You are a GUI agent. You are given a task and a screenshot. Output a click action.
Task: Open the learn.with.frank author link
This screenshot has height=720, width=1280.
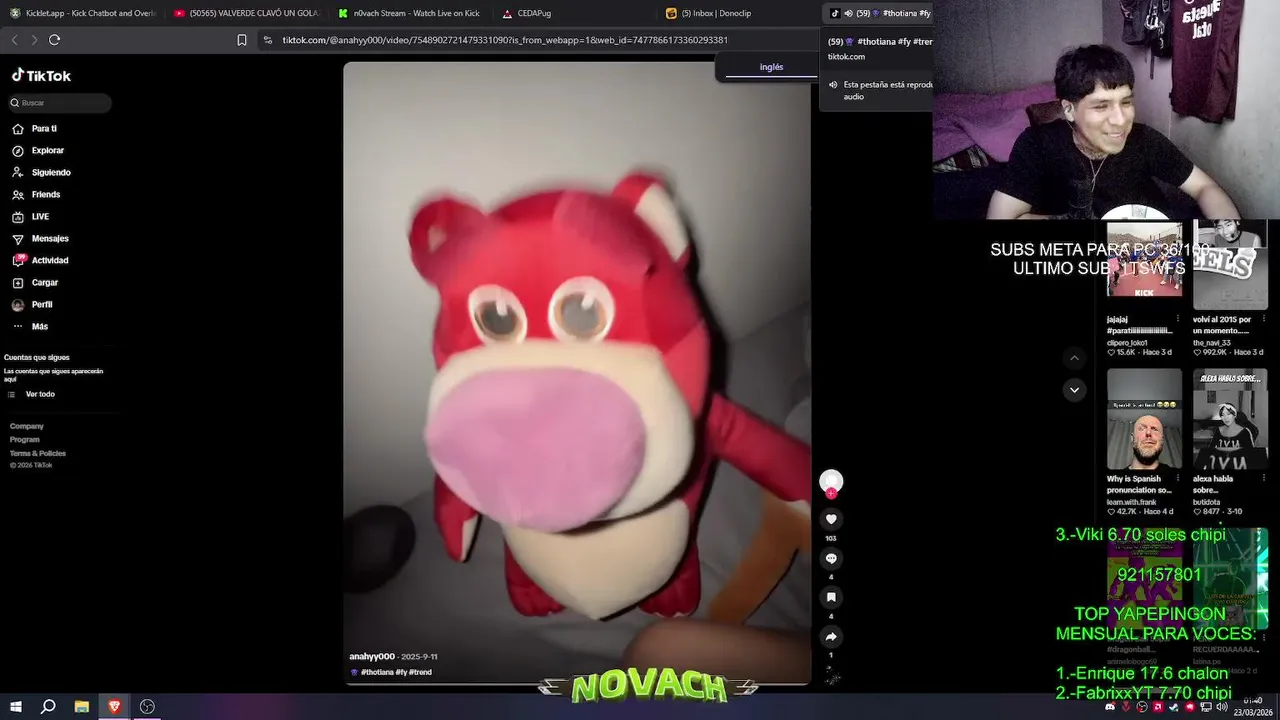(x=1132, y=502)
